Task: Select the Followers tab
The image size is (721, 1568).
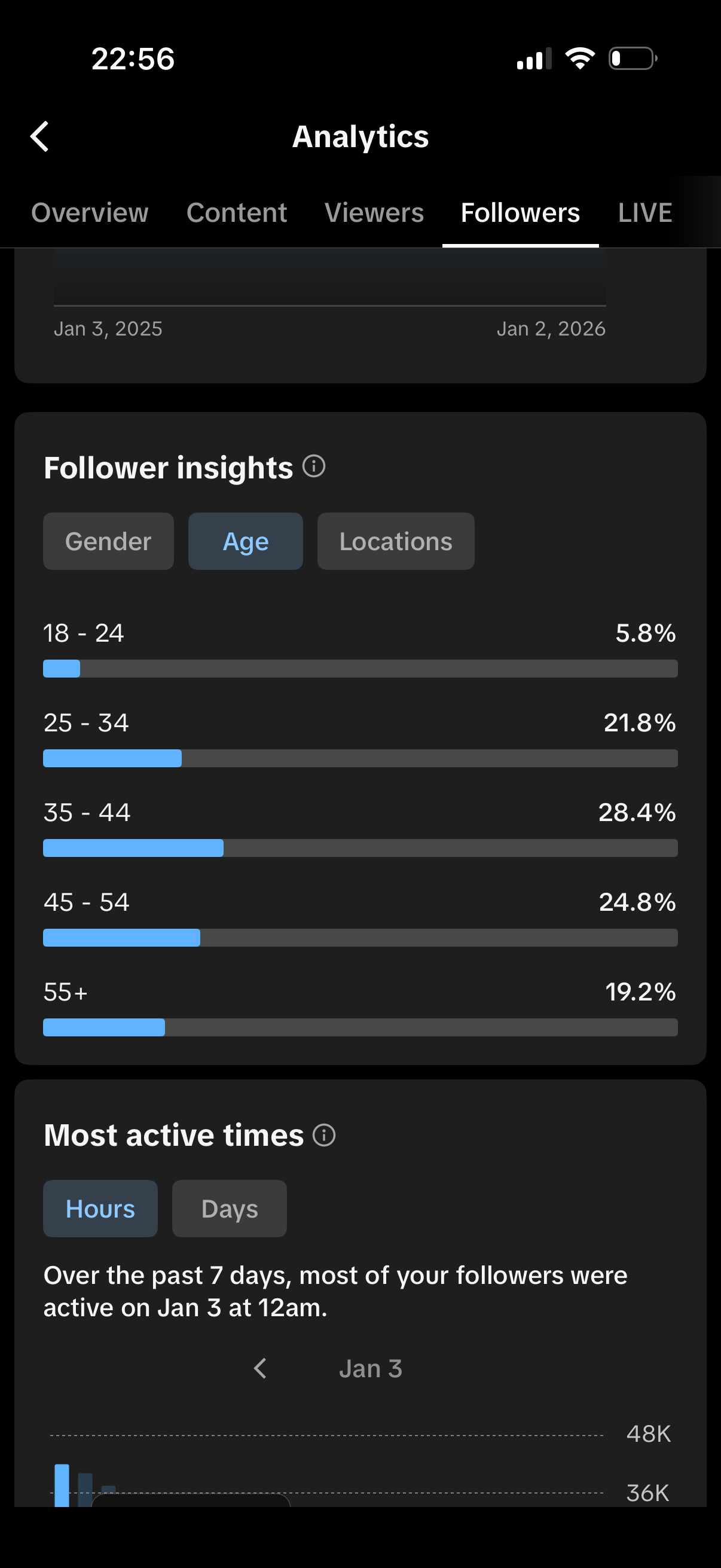Action: (520, 213)
